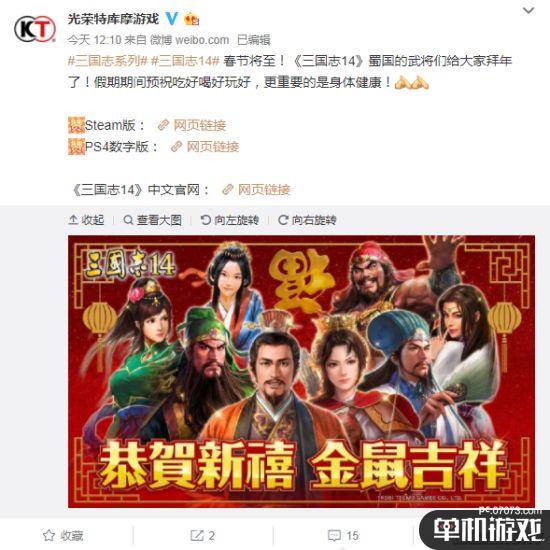
Task: View large image with 查看大图
Action: tap(153, 220)
